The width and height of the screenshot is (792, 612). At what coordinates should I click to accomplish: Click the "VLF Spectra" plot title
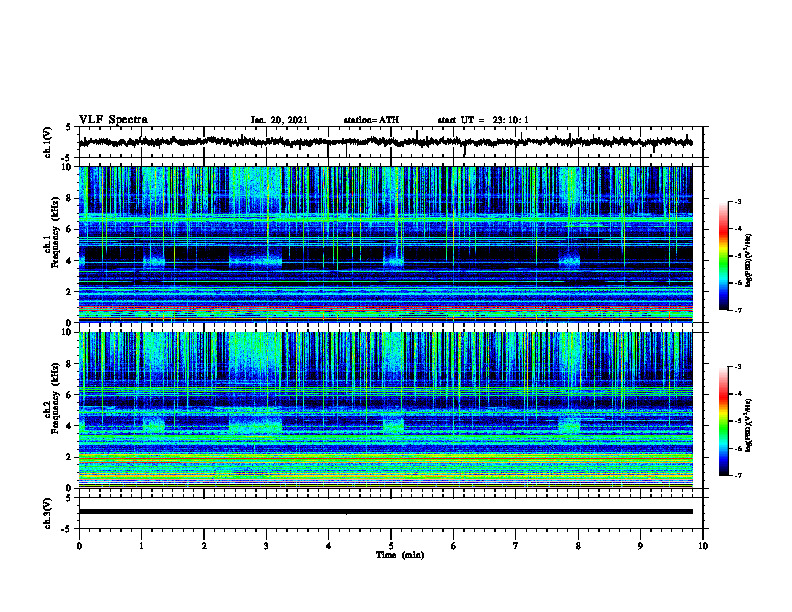point(113,120)
